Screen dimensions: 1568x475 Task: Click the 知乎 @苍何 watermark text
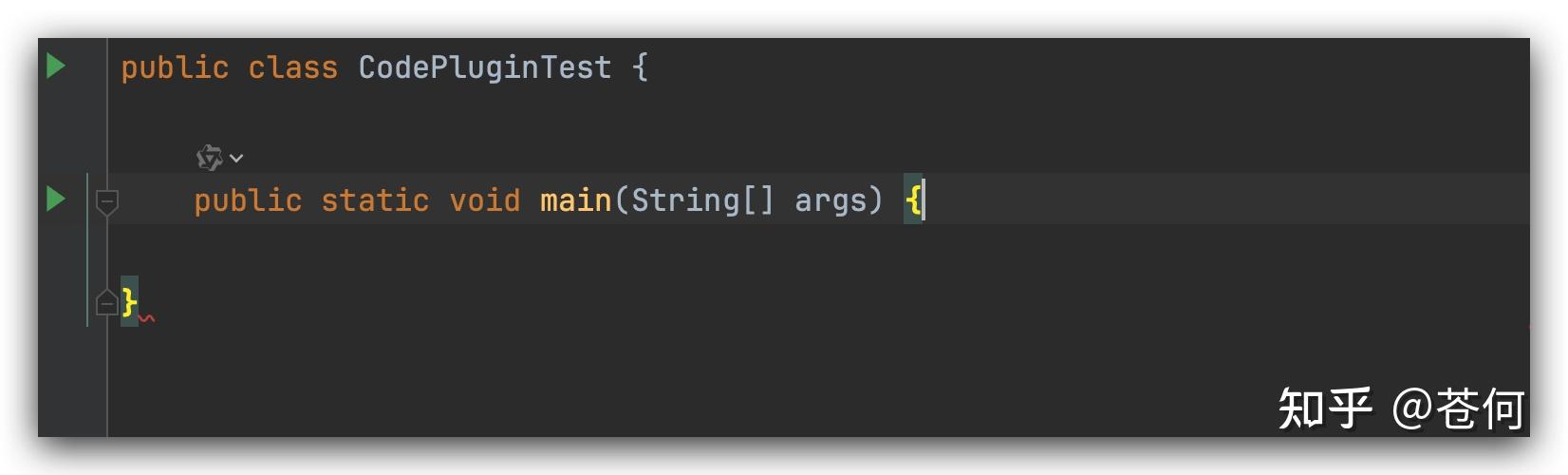pyautogui.click(x=1401, y=408)
